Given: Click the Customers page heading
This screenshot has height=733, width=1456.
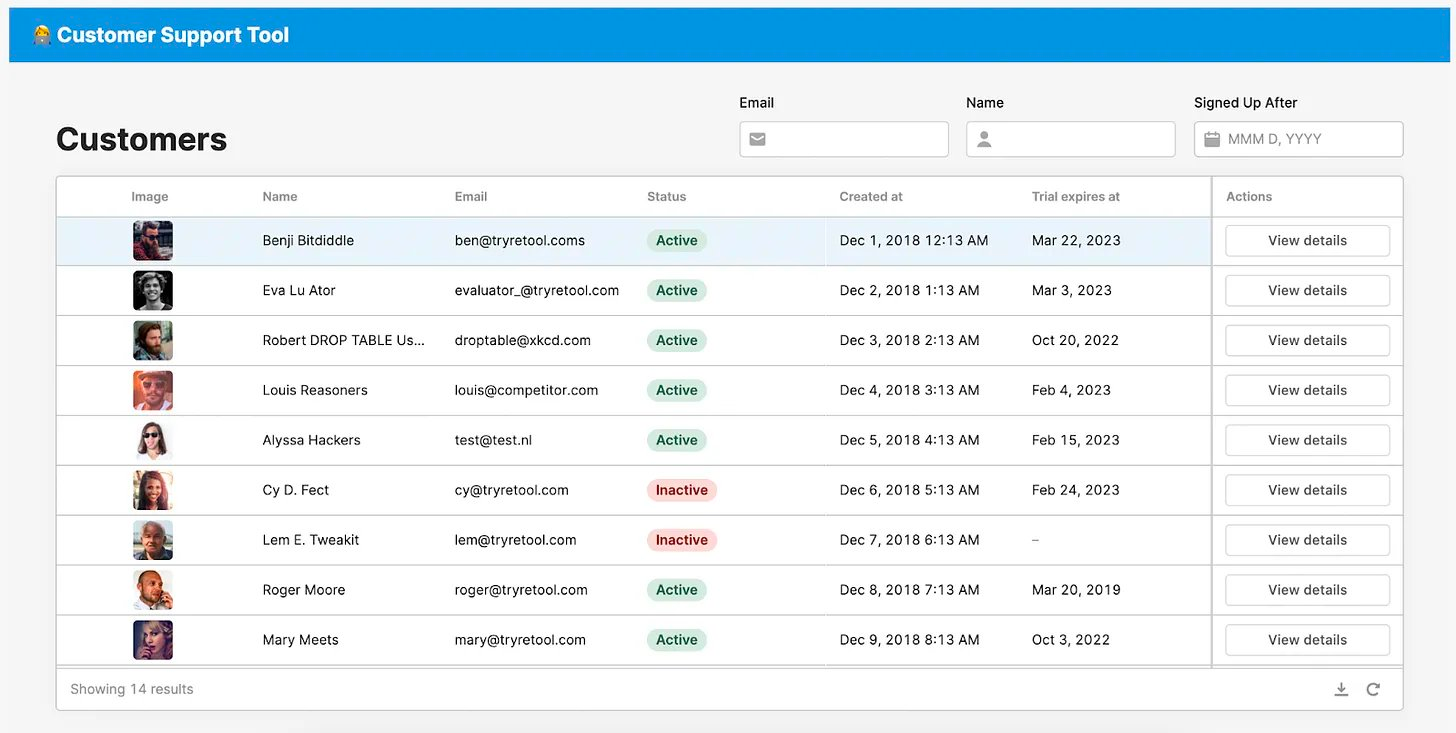Looking at the screenshot, I should point(142,139).
